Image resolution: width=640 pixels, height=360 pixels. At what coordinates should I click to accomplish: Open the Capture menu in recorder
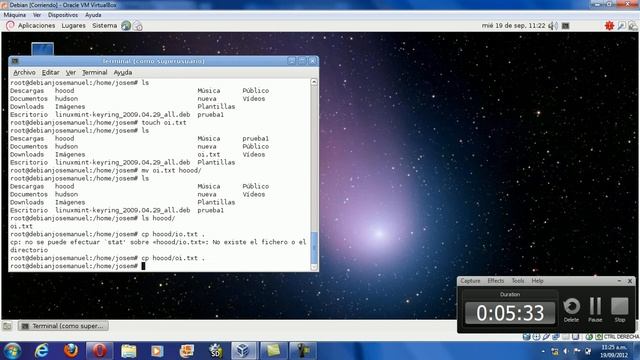coord(470,281)
